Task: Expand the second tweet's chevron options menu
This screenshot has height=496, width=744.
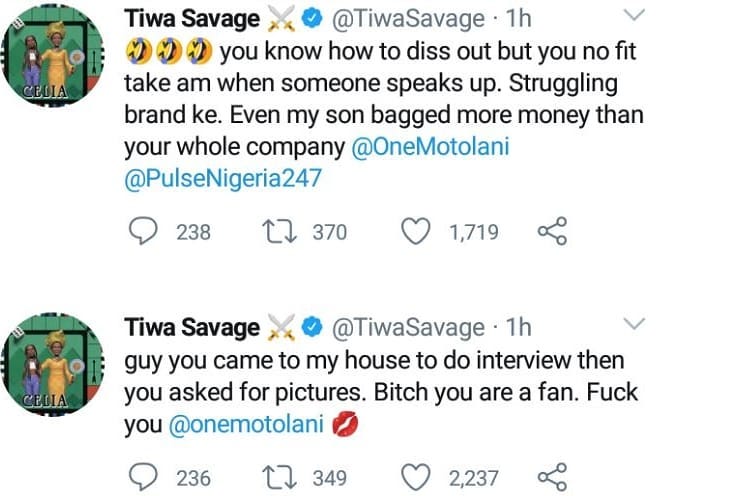Action: (x=634, y=325)
